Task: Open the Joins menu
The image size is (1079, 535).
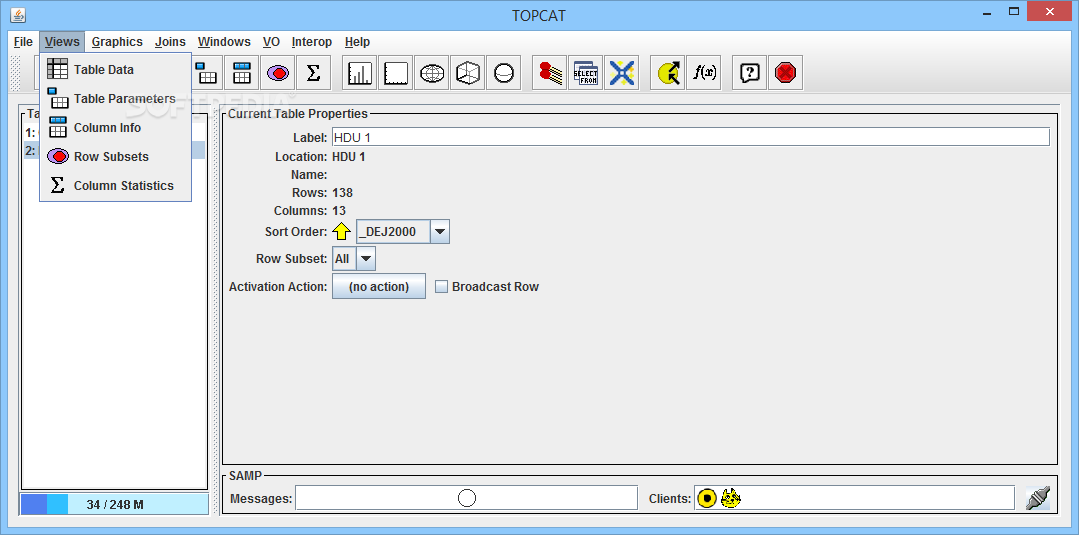Action: [170, 42]
